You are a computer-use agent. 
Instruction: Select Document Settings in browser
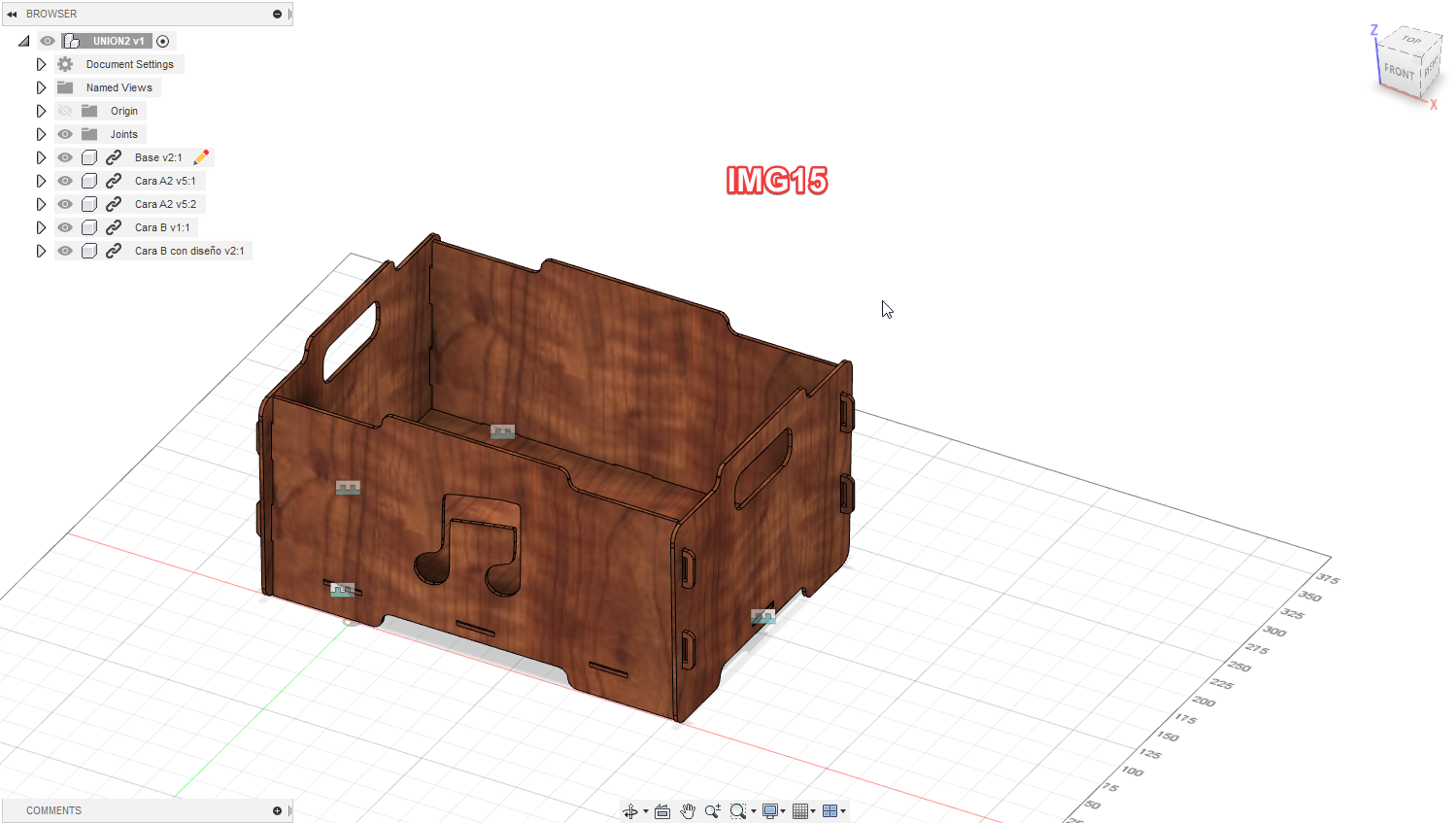coord(130,64)
